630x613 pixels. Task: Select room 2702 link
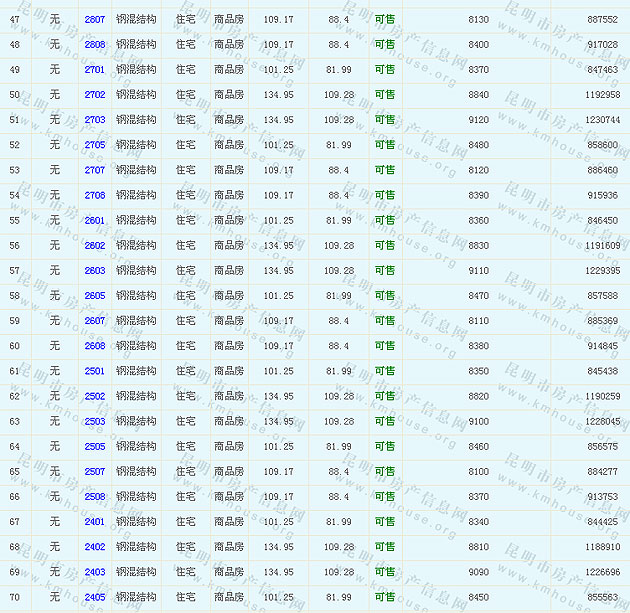point(95,95)
